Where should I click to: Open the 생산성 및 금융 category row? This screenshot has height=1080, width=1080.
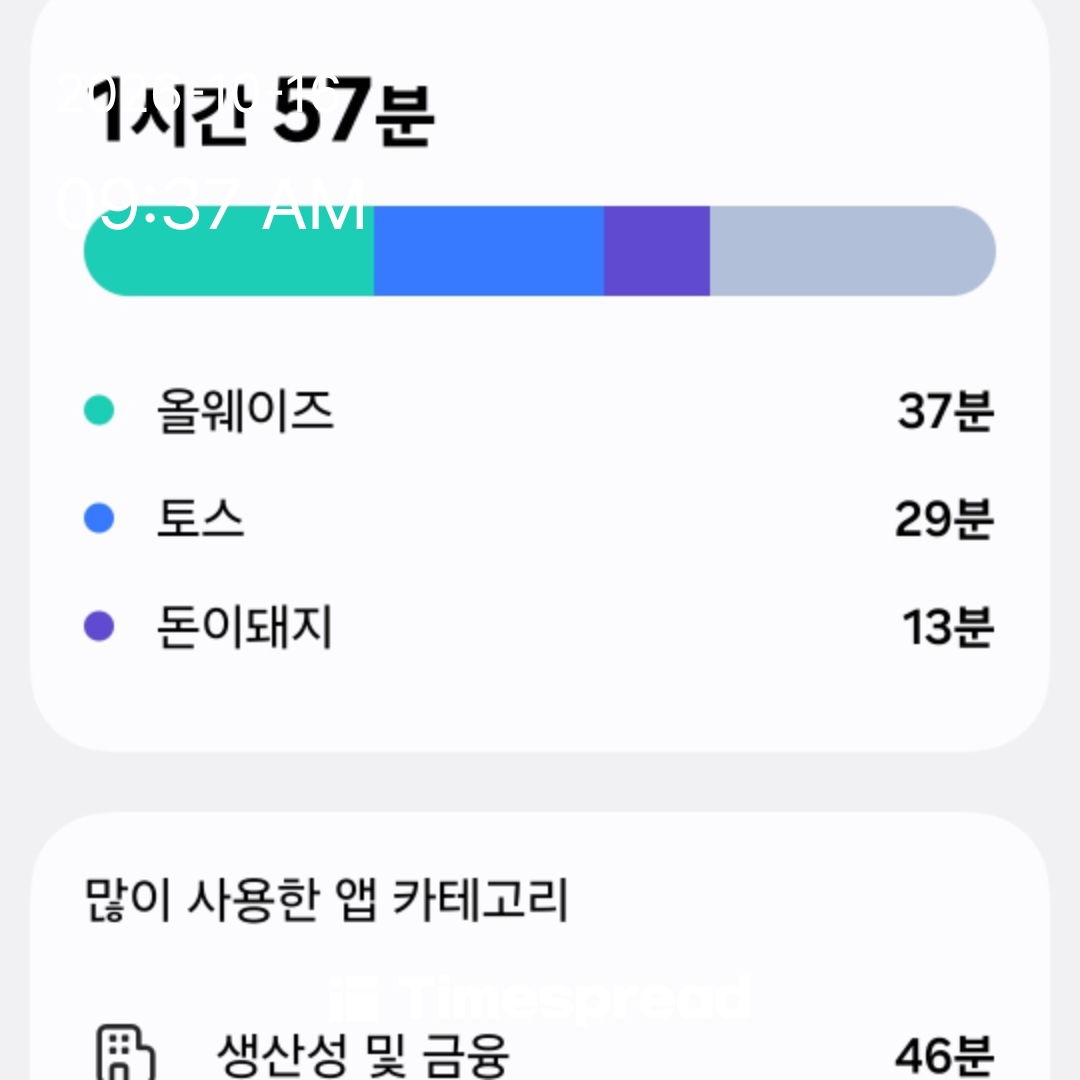[539, 1054]
